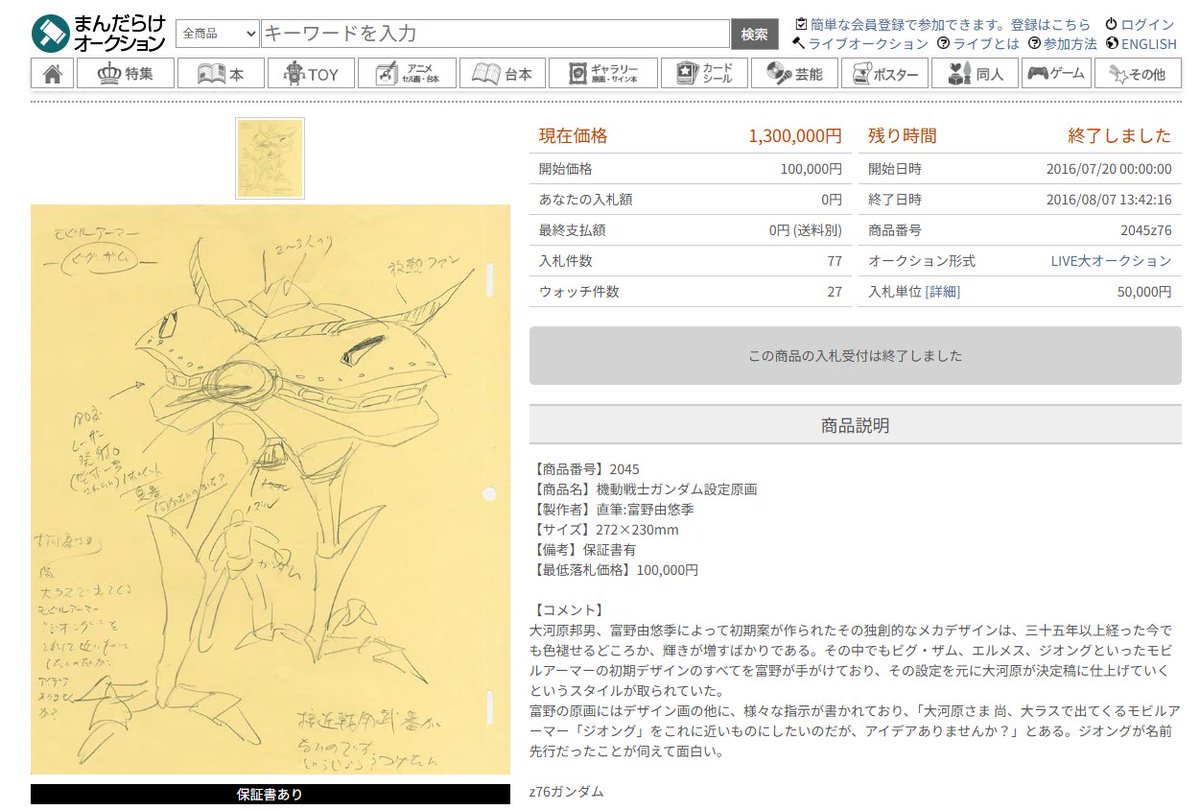Open the ゲーム category
This screenshot has width=1200, height=810.
pos(1056,73)
